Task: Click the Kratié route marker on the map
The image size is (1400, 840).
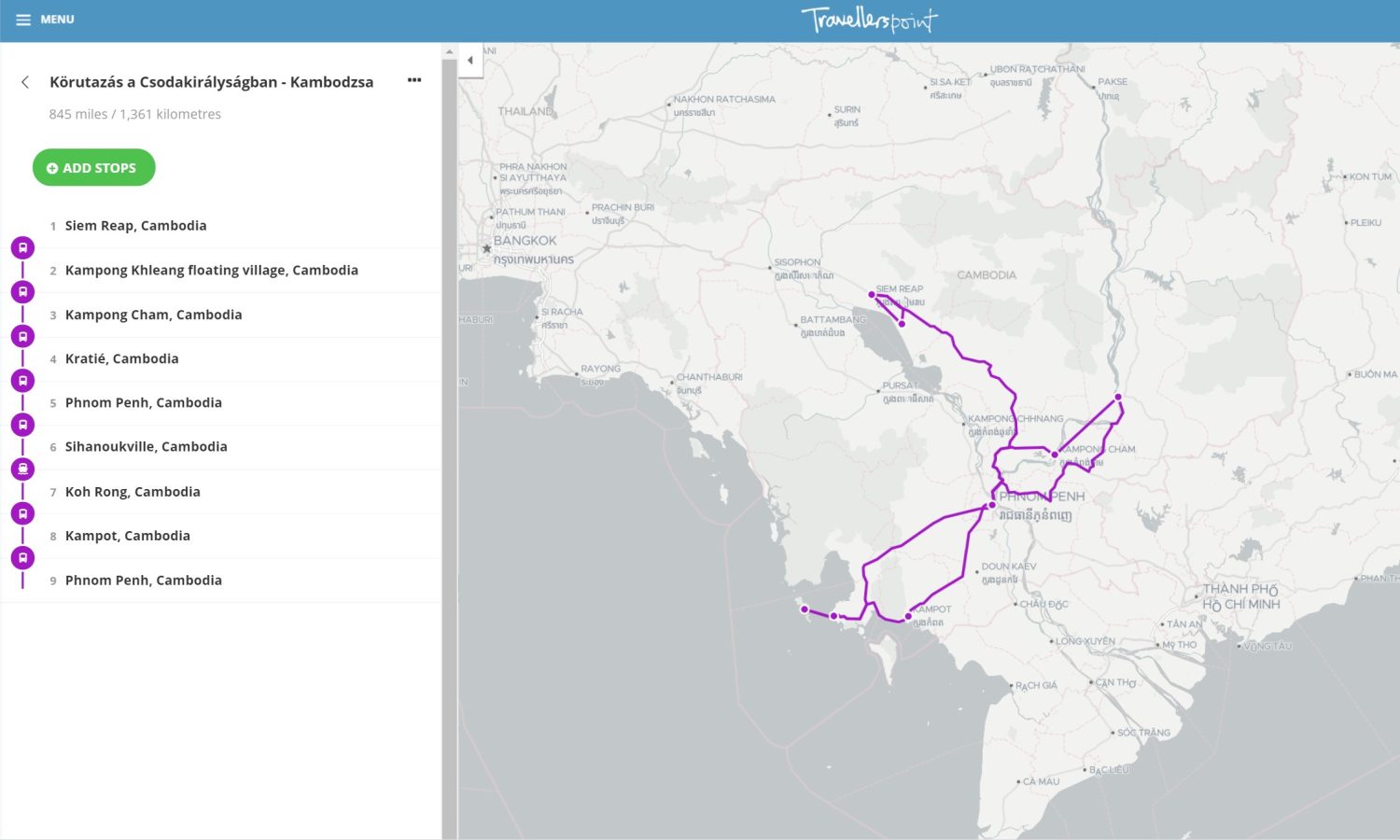Action: coord(1118,398)
